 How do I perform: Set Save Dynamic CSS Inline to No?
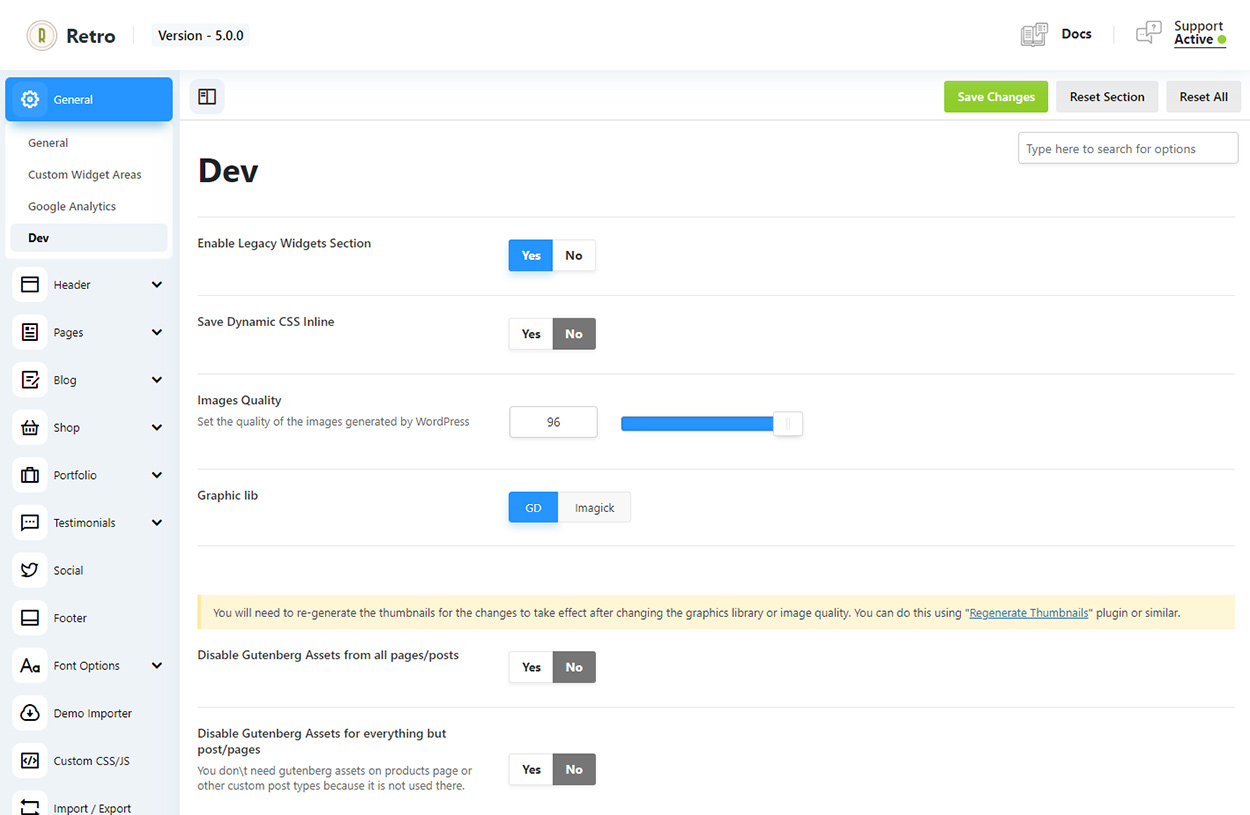click(x=574, y=334)
